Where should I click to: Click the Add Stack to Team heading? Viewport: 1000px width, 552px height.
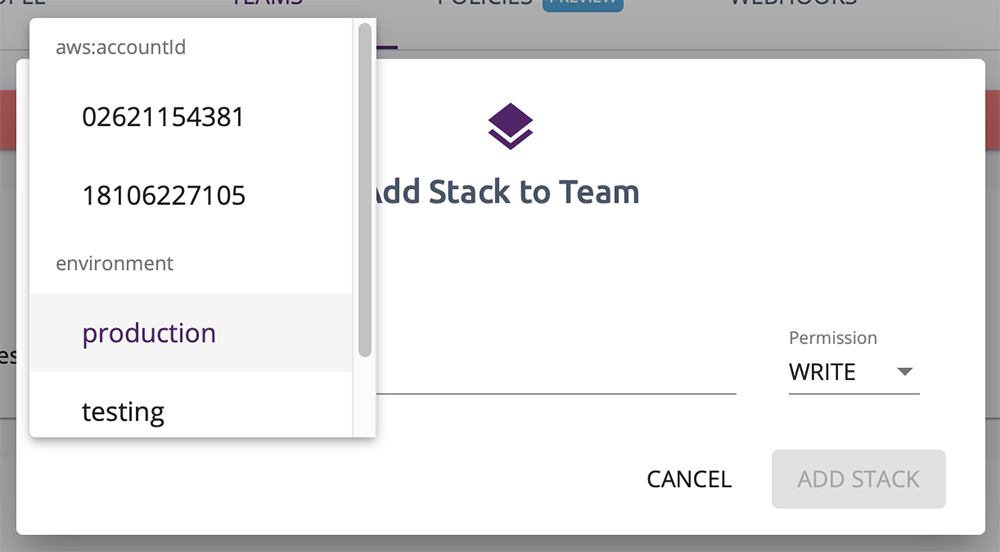coord(505,192)
